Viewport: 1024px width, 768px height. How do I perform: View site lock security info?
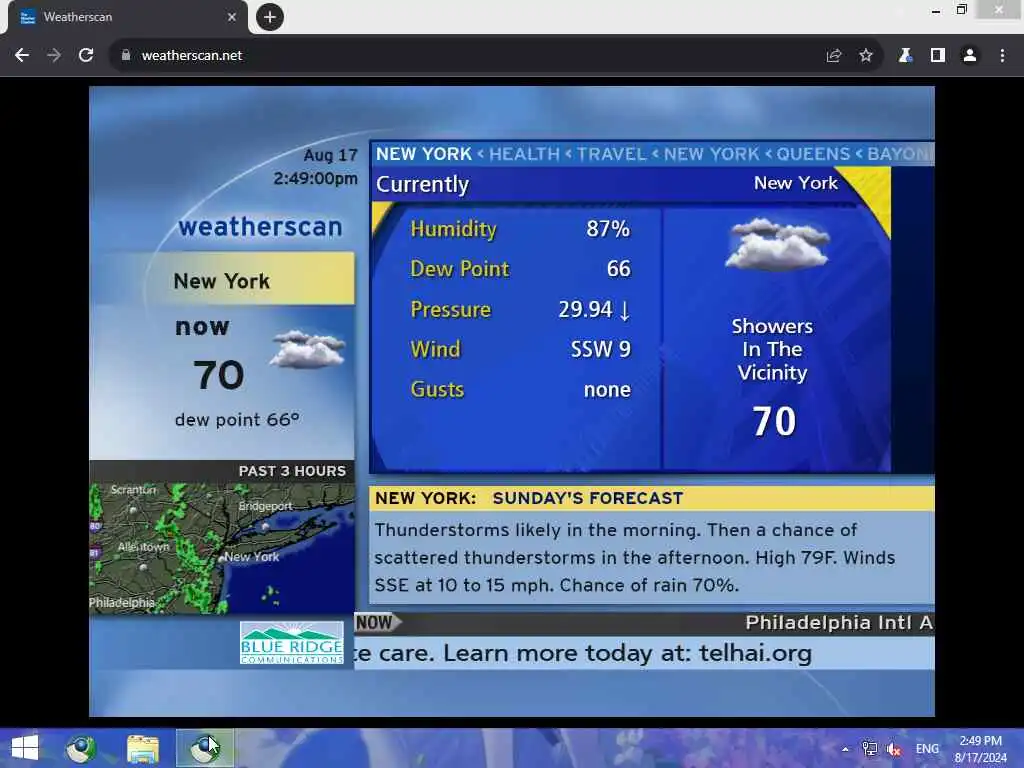(x=125, y=56)
